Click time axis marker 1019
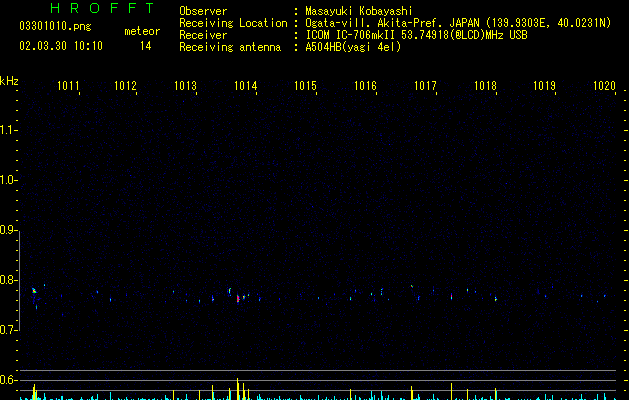The height and width of the screenshot is (400, 629). (x=544, y=85)
